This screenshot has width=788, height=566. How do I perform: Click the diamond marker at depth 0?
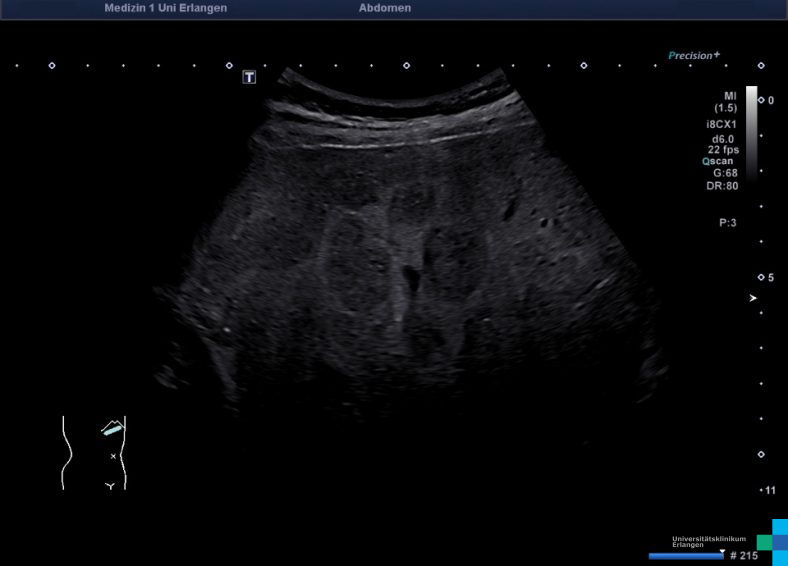tap(761, 100)
